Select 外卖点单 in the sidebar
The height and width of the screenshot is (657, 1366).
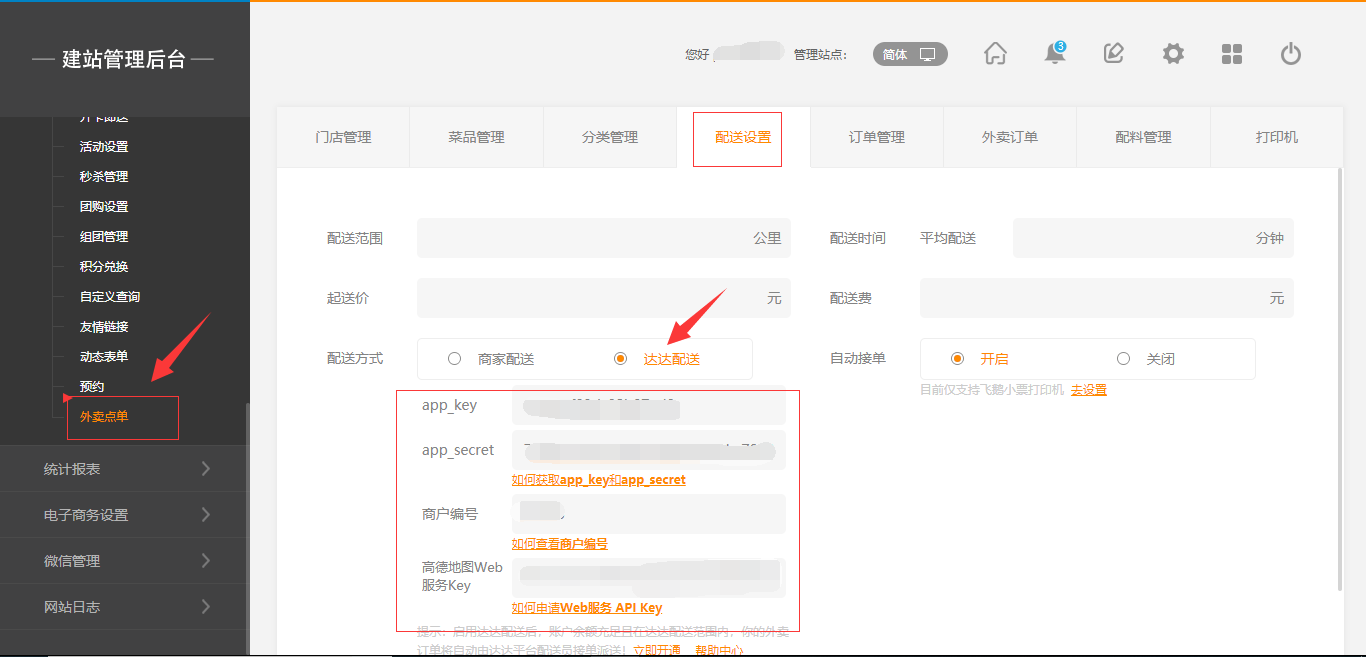[104, 417]
